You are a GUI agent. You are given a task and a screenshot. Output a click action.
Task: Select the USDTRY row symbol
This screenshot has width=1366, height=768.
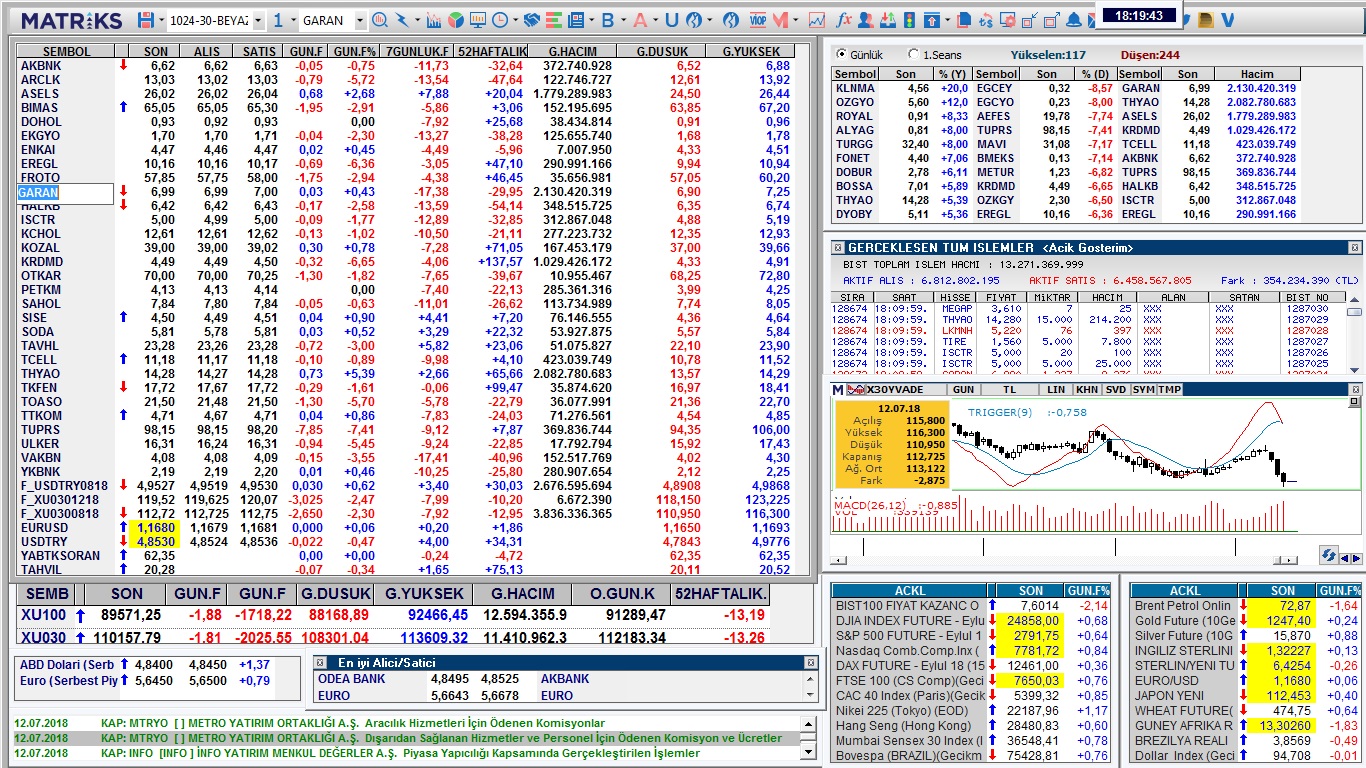tap(44, 542)
